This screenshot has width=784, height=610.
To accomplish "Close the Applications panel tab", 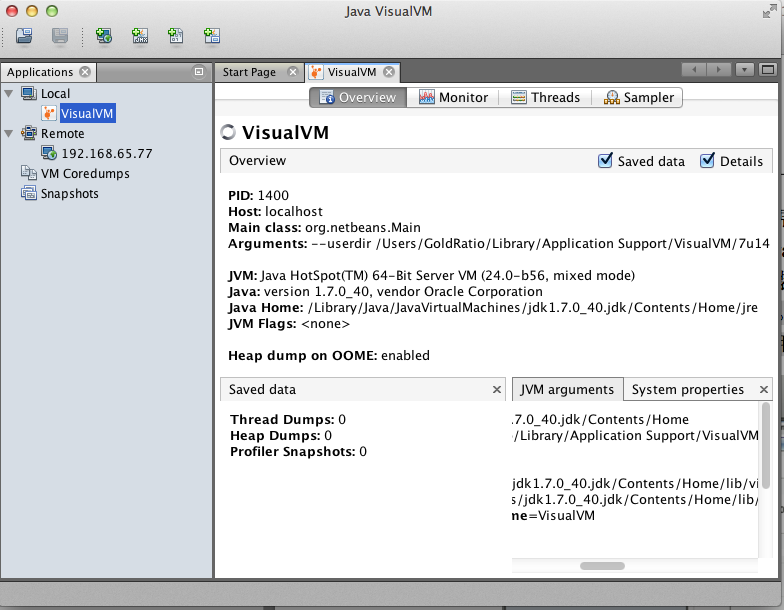I will pos(85,72).
